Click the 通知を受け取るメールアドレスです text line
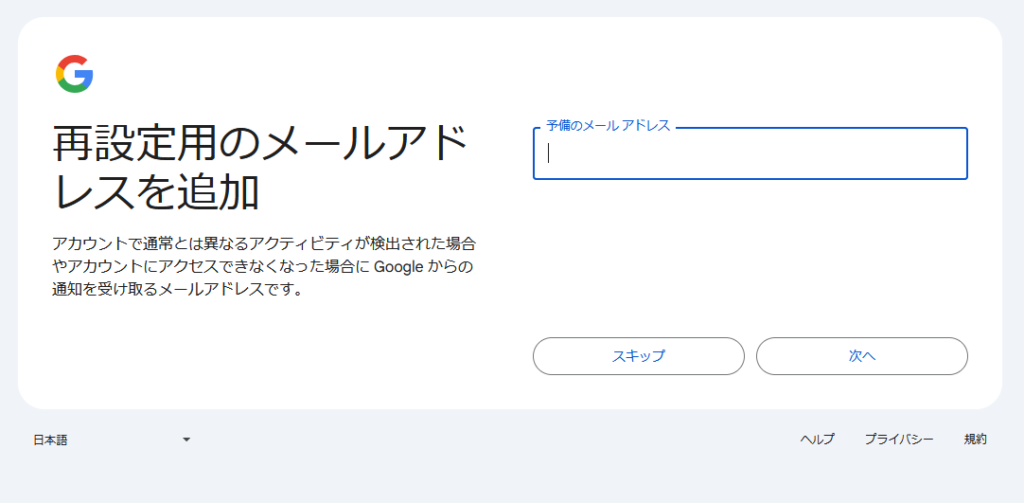The height and width of the screenshot is (503, 1024). (x=177, y=292)
